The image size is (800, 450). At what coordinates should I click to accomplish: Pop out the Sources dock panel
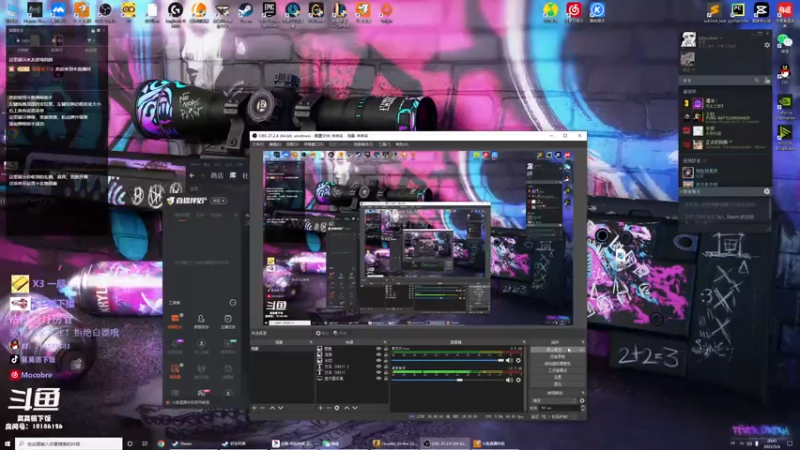(385, 342)
